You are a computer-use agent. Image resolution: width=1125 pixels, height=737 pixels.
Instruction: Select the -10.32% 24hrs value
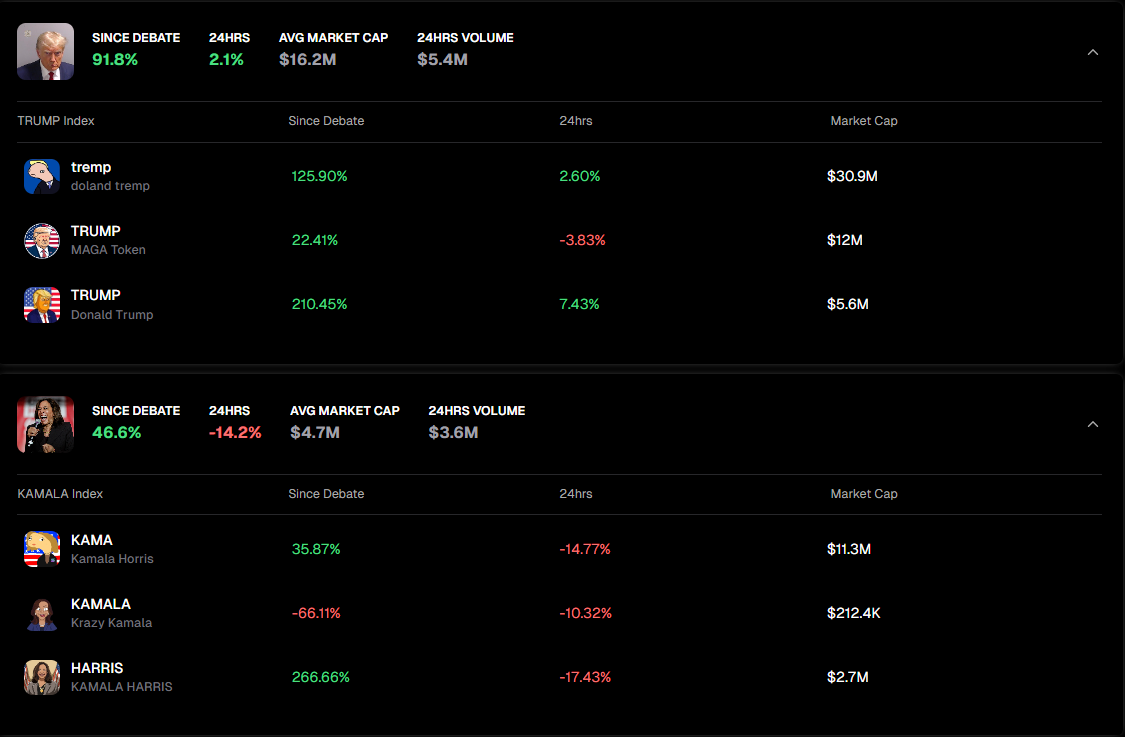pyautogui.click(x=585, y=614)
